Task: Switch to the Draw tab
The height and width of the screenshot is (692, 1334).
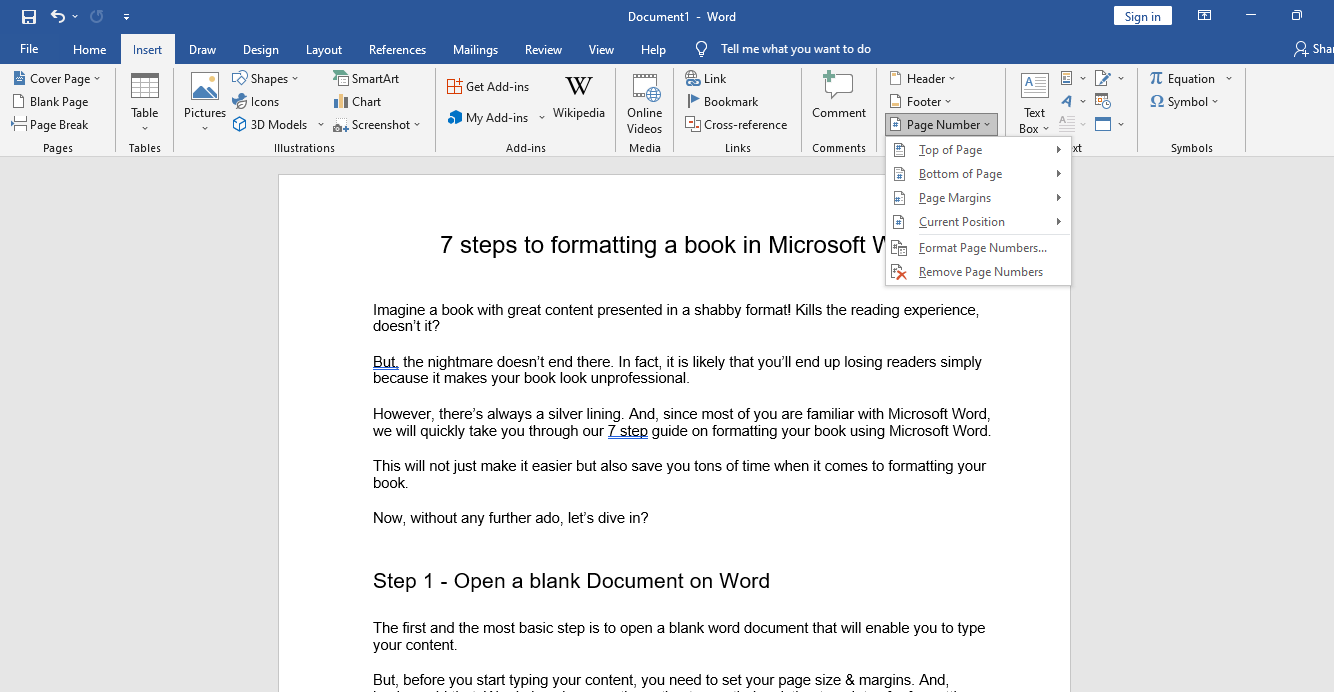Action: [x=202, y=49]
